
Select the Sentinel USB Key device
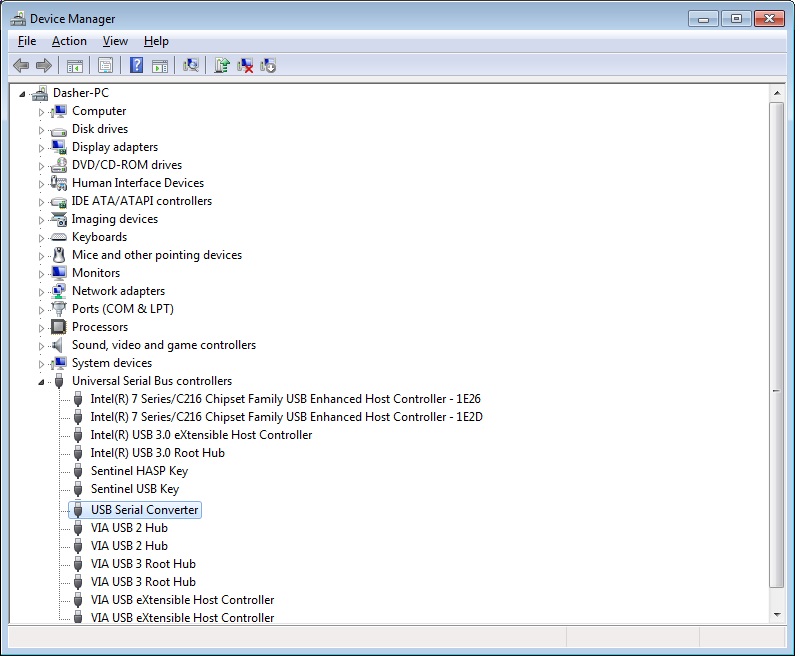[x=135, y=489]
